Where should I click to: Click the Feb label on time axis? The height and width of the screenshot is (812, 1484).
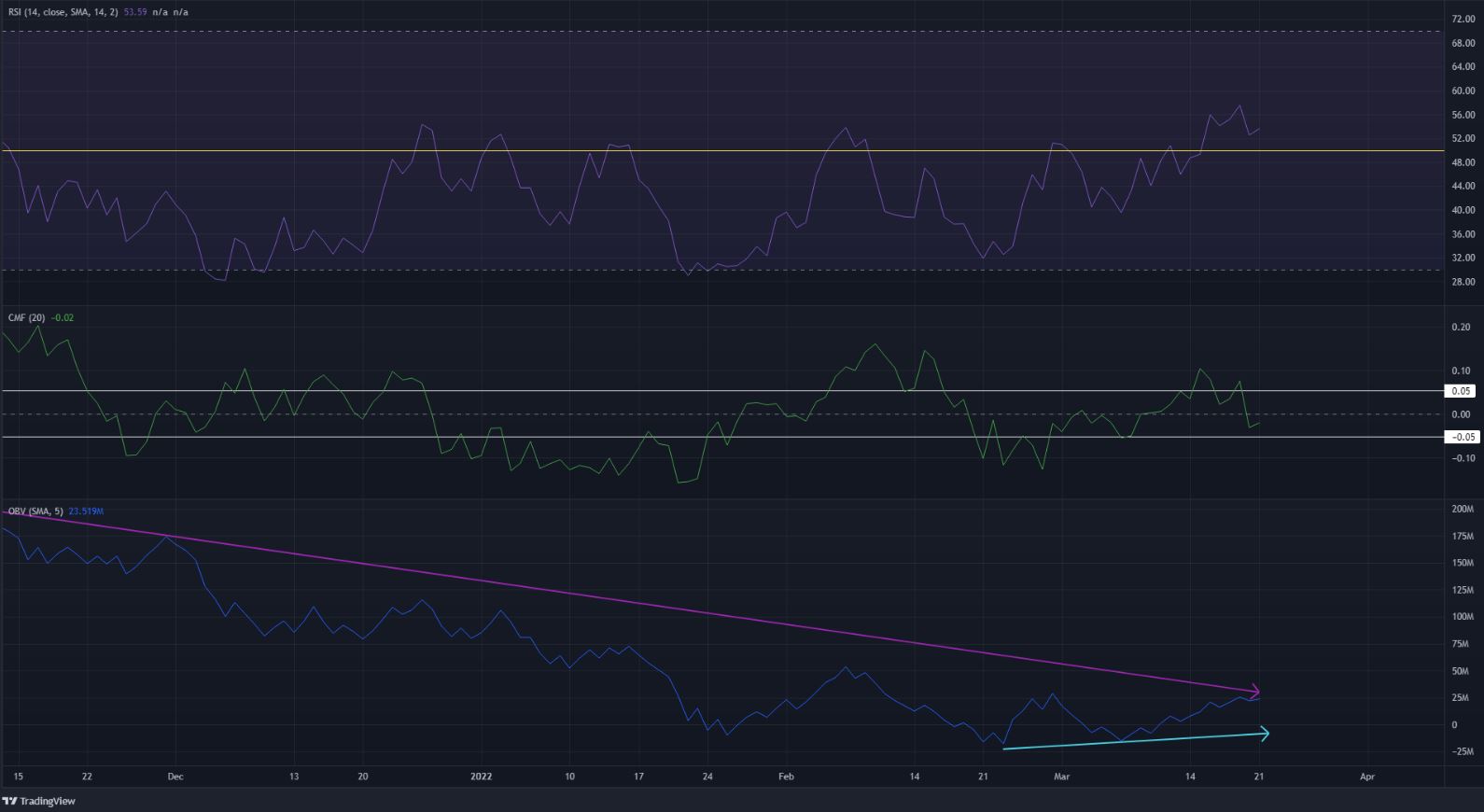pos(786,776)
